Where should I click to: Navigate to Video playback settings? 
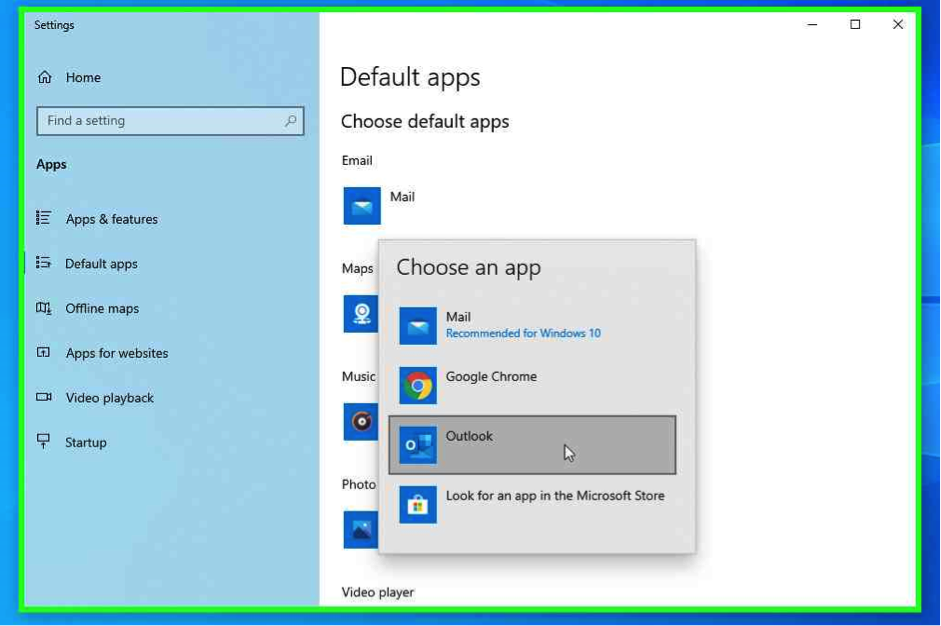point(109,398)
